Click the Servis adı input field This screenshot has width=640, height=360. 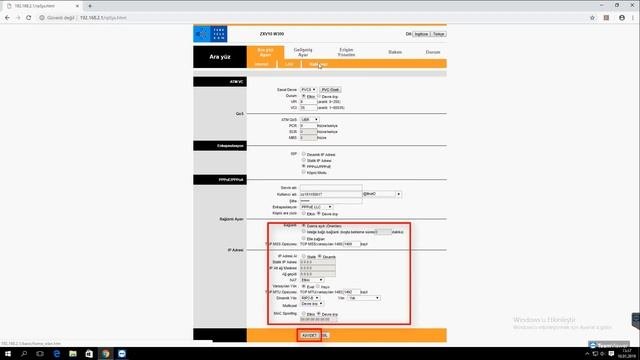331,188
